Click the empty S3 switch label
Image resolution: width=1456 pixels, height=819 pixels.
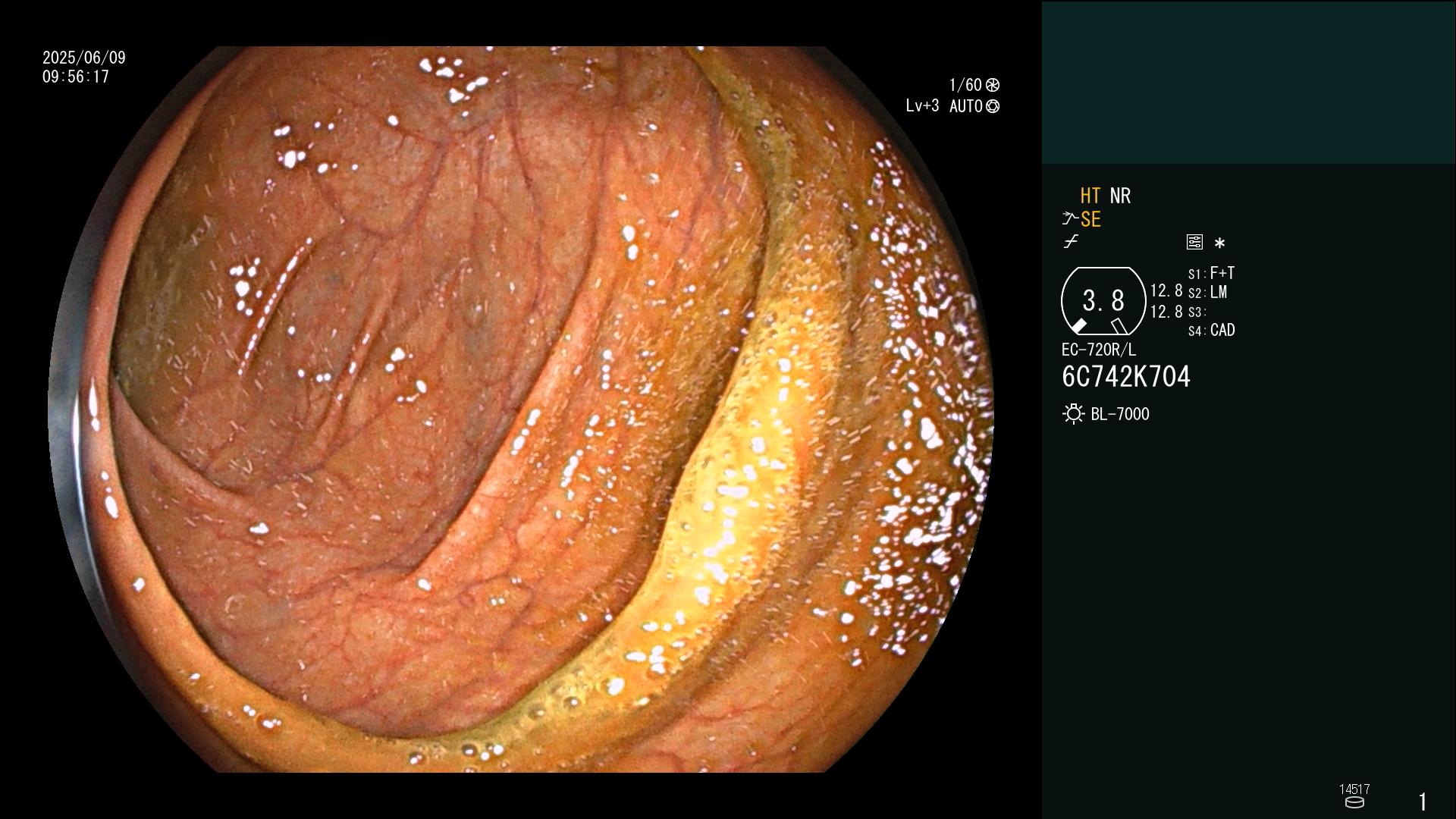pyautogui.click(x=1197, y=312)
